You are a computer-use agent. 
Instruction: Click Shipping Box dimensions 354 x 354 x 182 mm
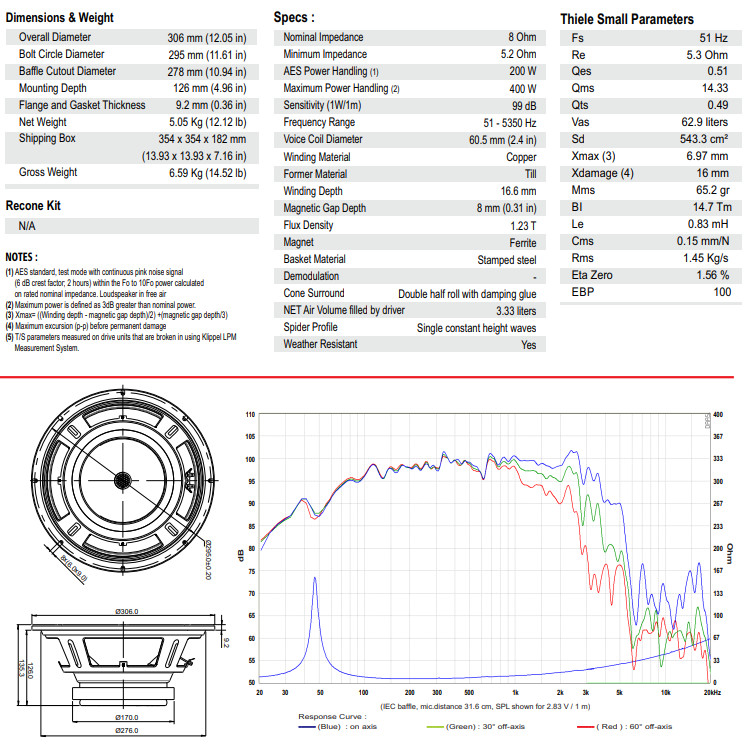[x=202, y=139]
